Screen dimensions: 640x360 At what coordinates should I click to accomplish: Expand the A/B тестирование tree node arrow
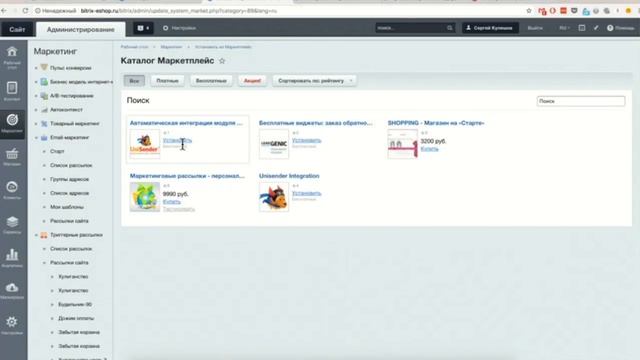click(36, 96)
